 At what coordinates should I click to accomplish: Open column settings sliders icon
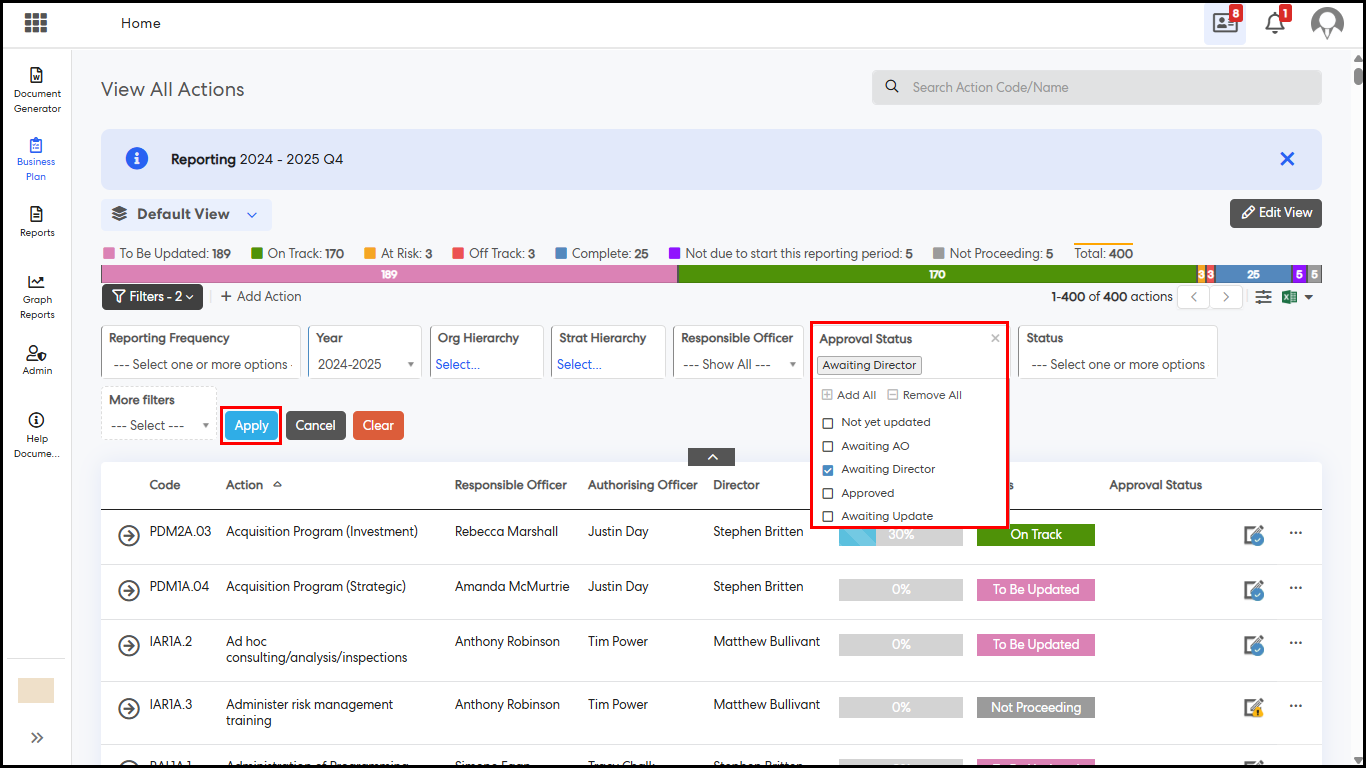tap(1264, 297)
